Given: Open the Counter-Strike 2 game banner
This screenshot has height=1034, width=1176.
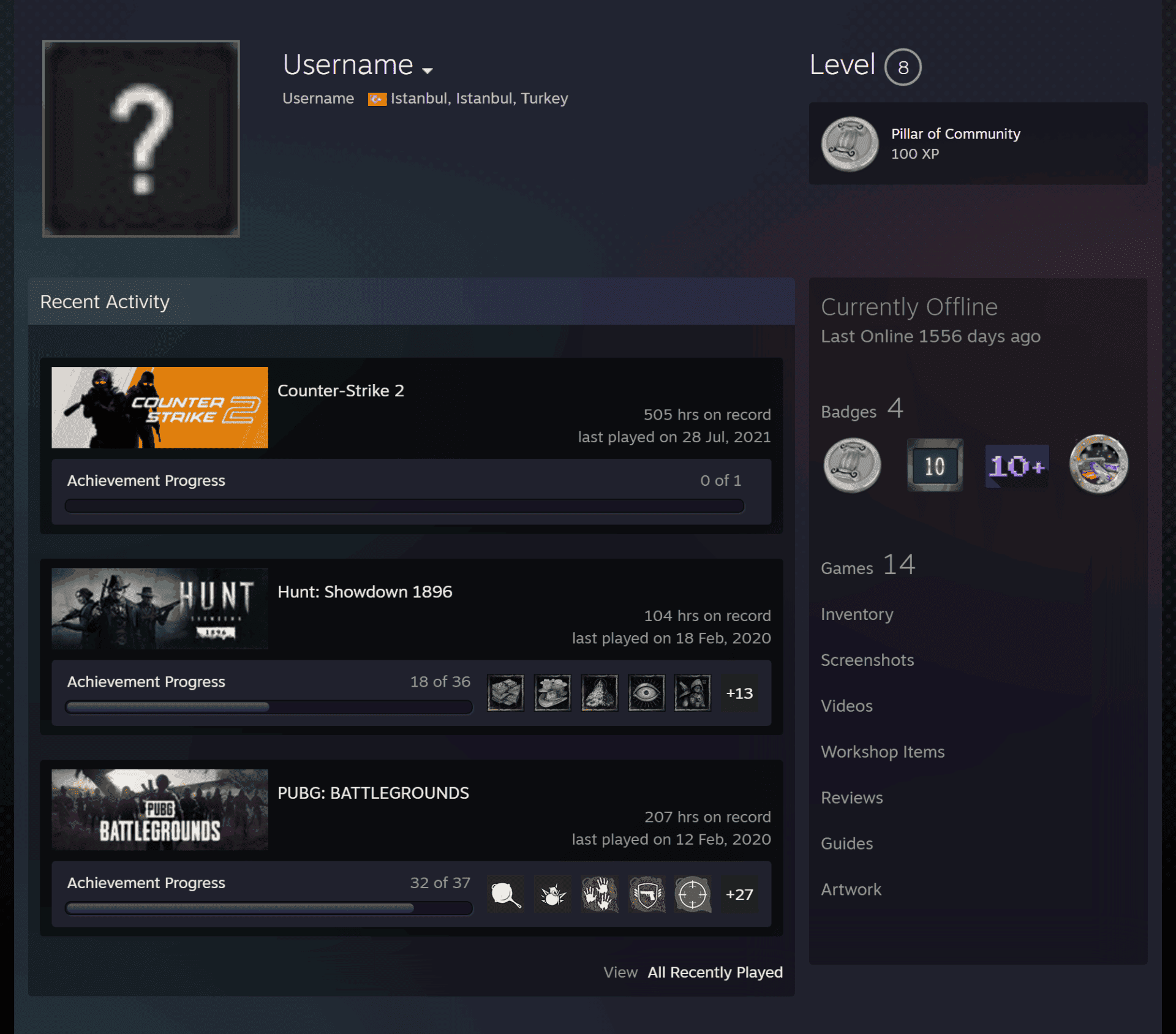Looking at the screenshot, I should (160, 407).
